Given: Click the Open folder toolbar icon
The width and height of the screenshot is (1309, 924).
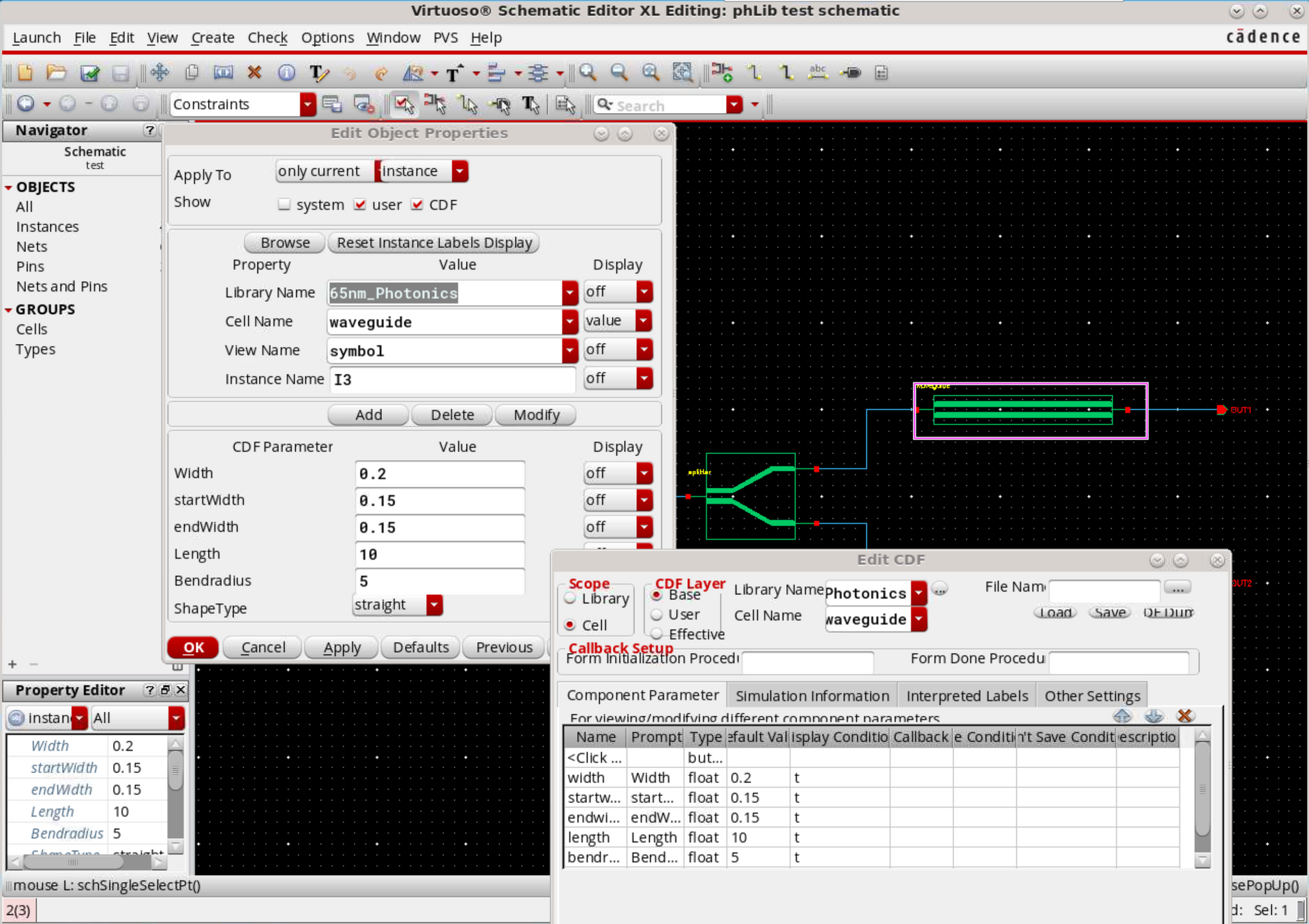Looking at the screenshot, I should pos(57,72).
